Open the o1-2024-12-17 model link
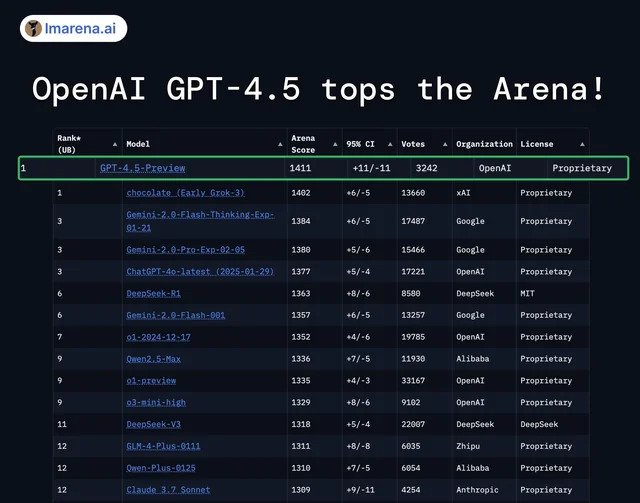Screen dimensions: 640x503 click(160, 337)
